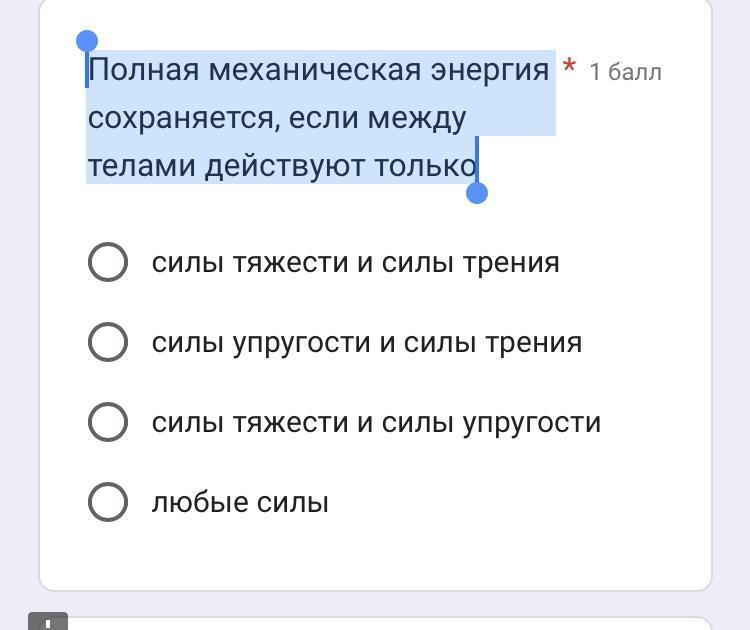Tap the word «энергия» in the question
The width and height of the screenshot is (750, 630).
490,70
